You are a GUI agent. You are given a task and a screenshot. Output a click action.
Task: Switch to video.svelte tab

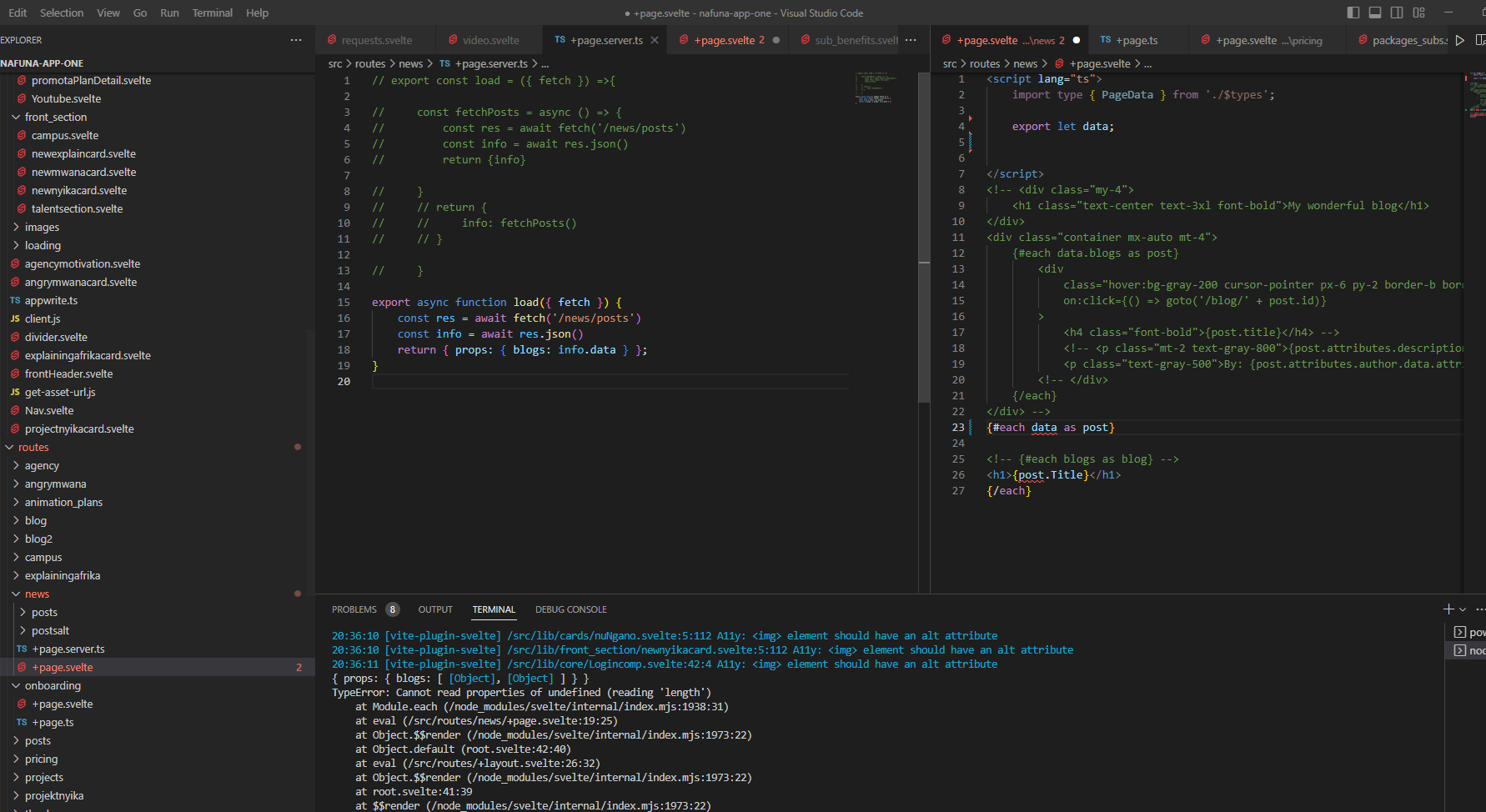click(x=490, y=40)
